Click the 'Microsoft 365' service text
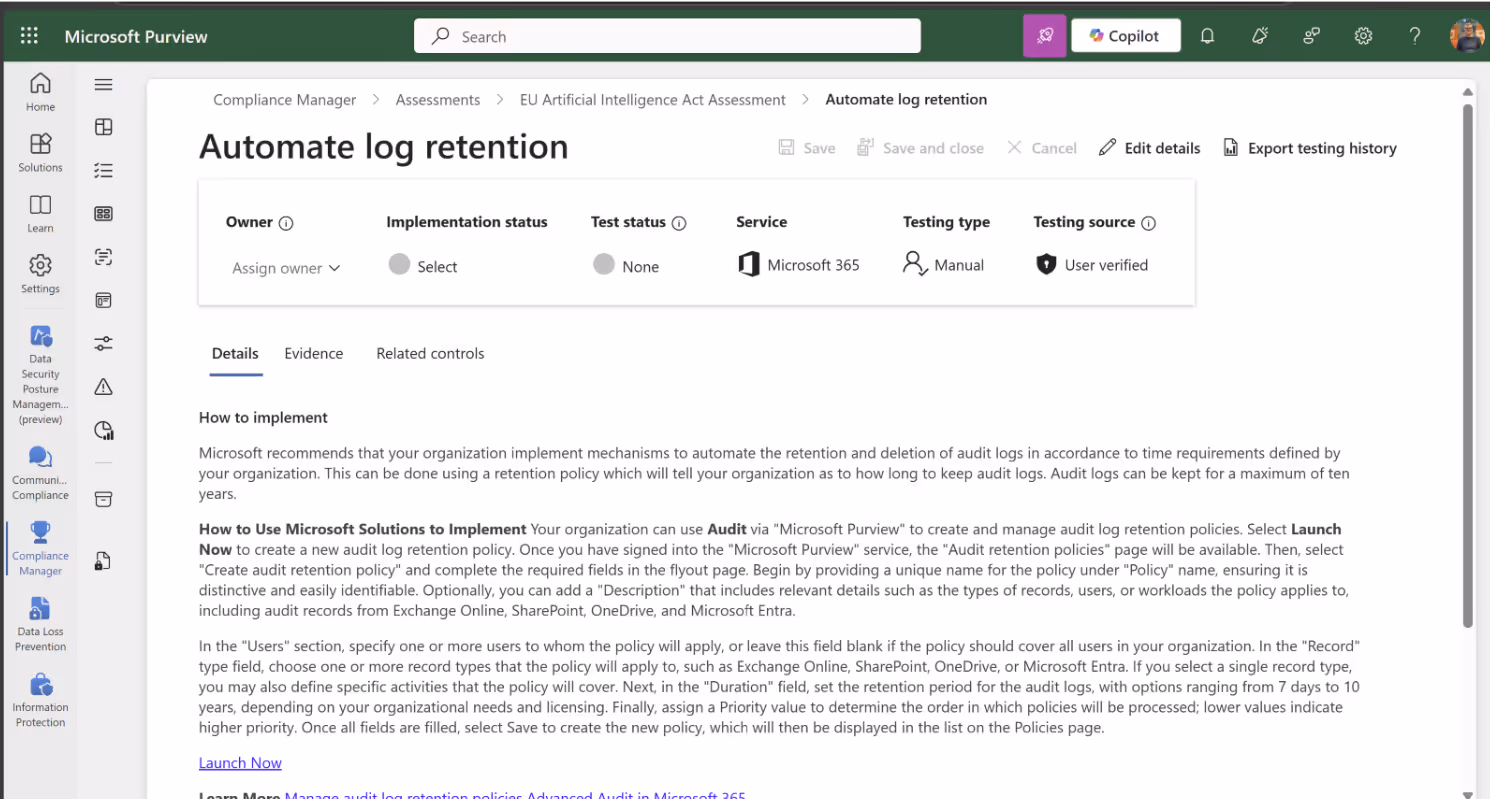The image size is (1490, 799). click(813, 265)
